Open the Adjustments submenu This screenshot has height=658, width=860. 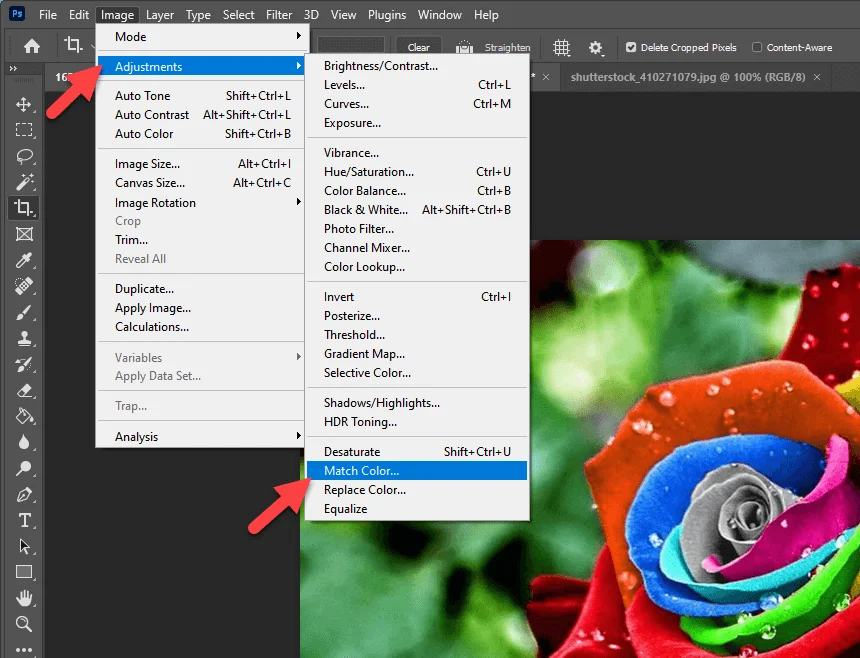click(201, 66)
